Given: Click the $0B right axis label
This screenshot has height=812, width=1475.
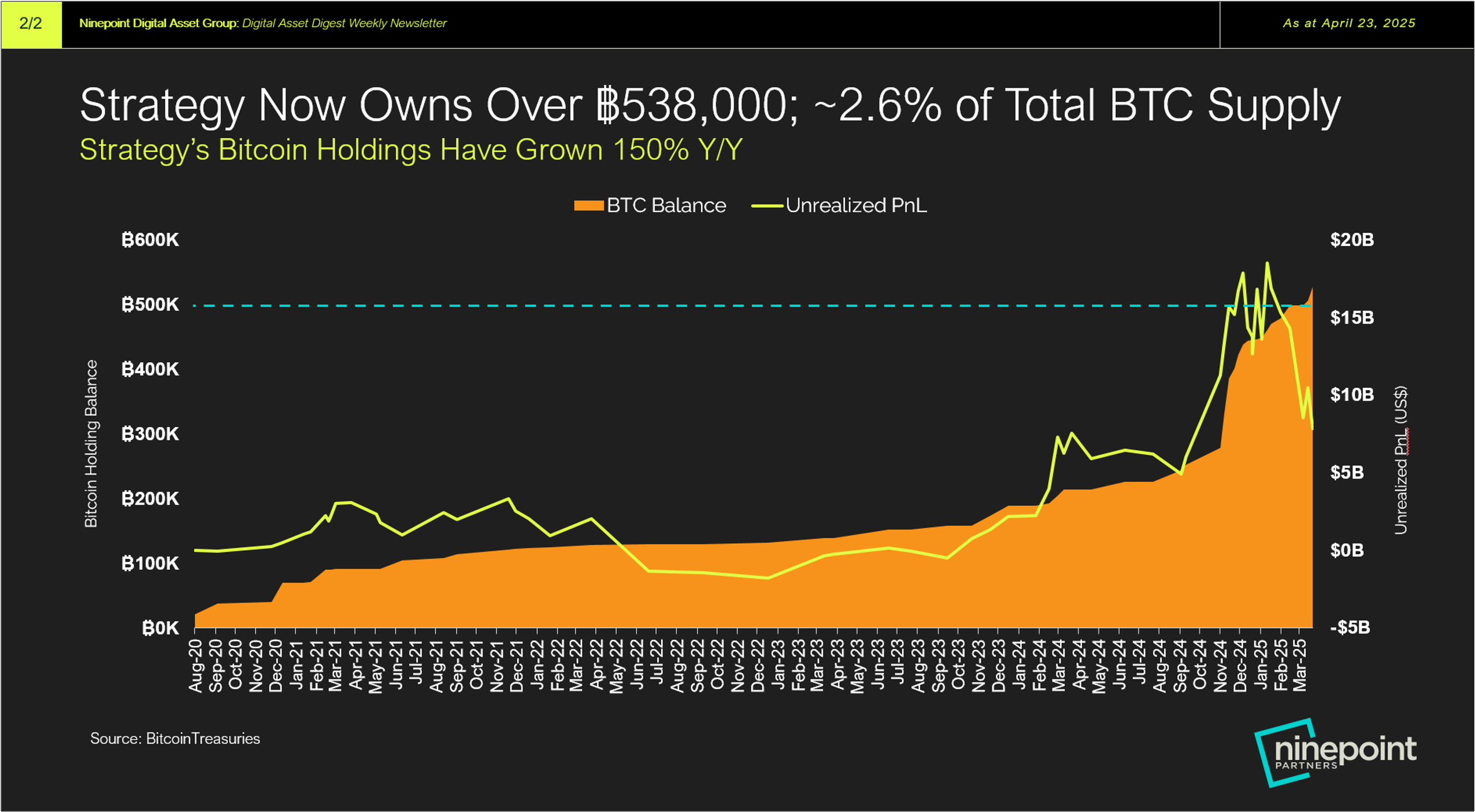Looking at the screenshot, I should (1347, 550).
